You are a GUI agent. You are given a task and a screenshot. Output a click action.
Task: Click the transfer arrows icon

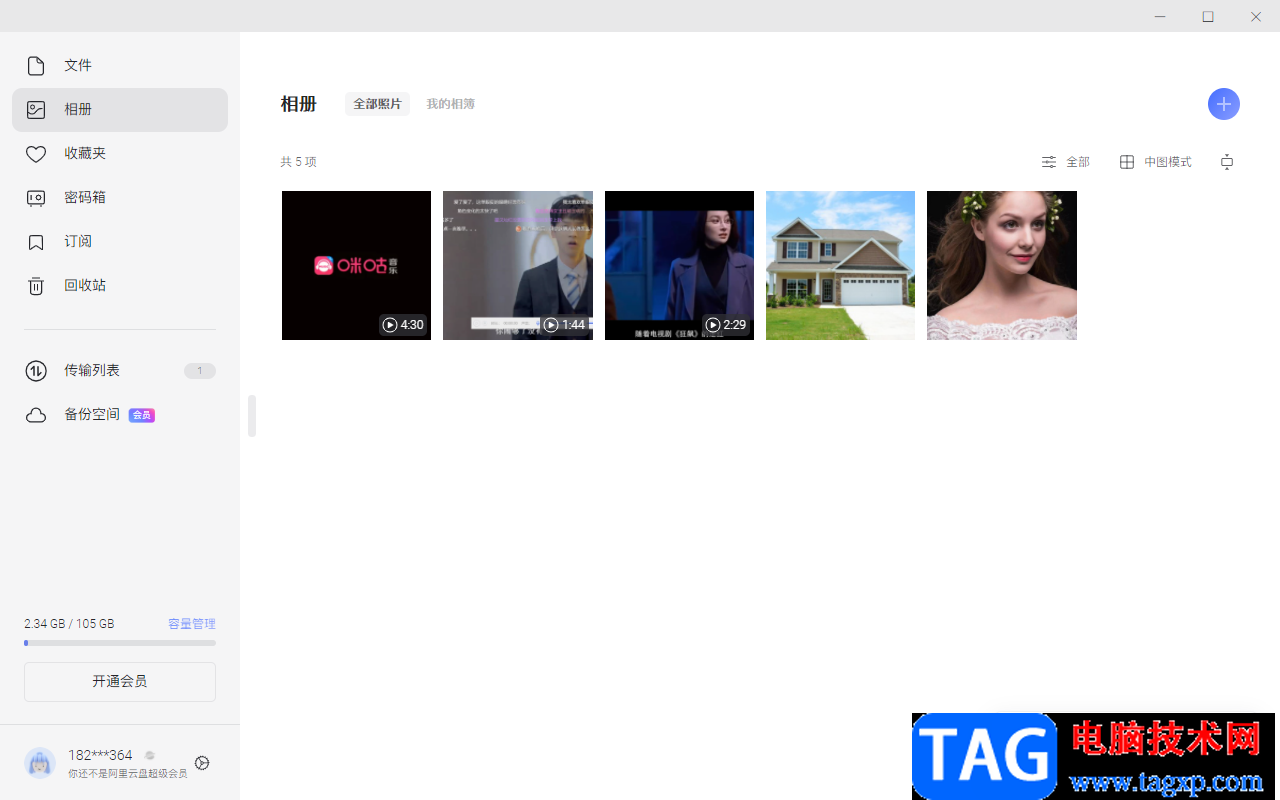click(x=36, y=371)
